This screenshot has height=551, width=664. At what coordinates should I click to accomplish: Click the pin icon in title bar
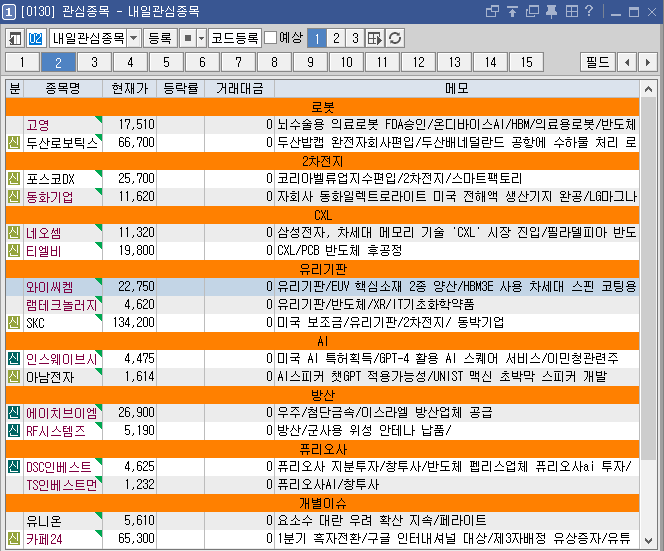click(x=551, y=11)
